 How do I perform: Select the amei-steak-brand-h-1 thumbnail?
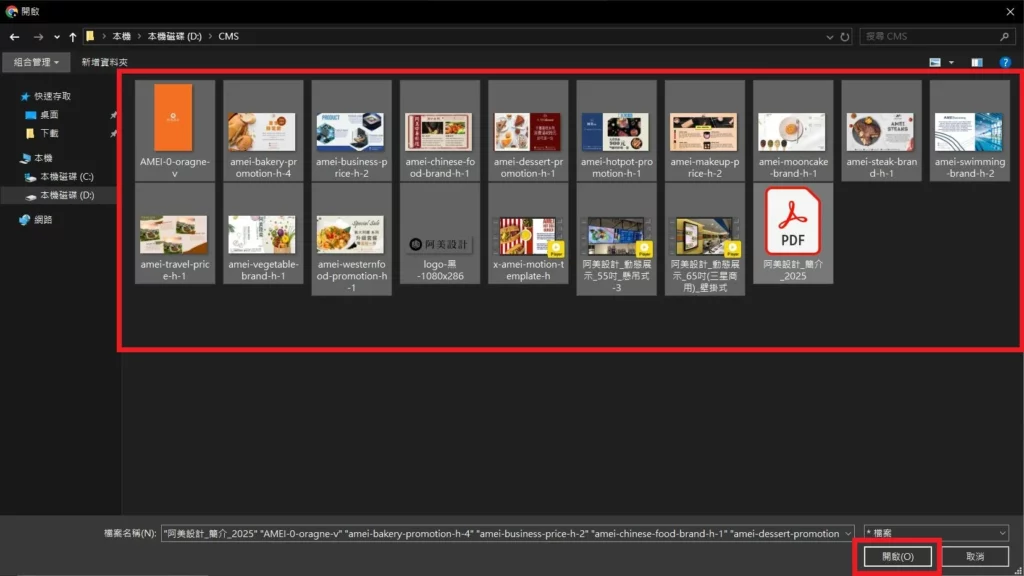[x=881, y=132]
